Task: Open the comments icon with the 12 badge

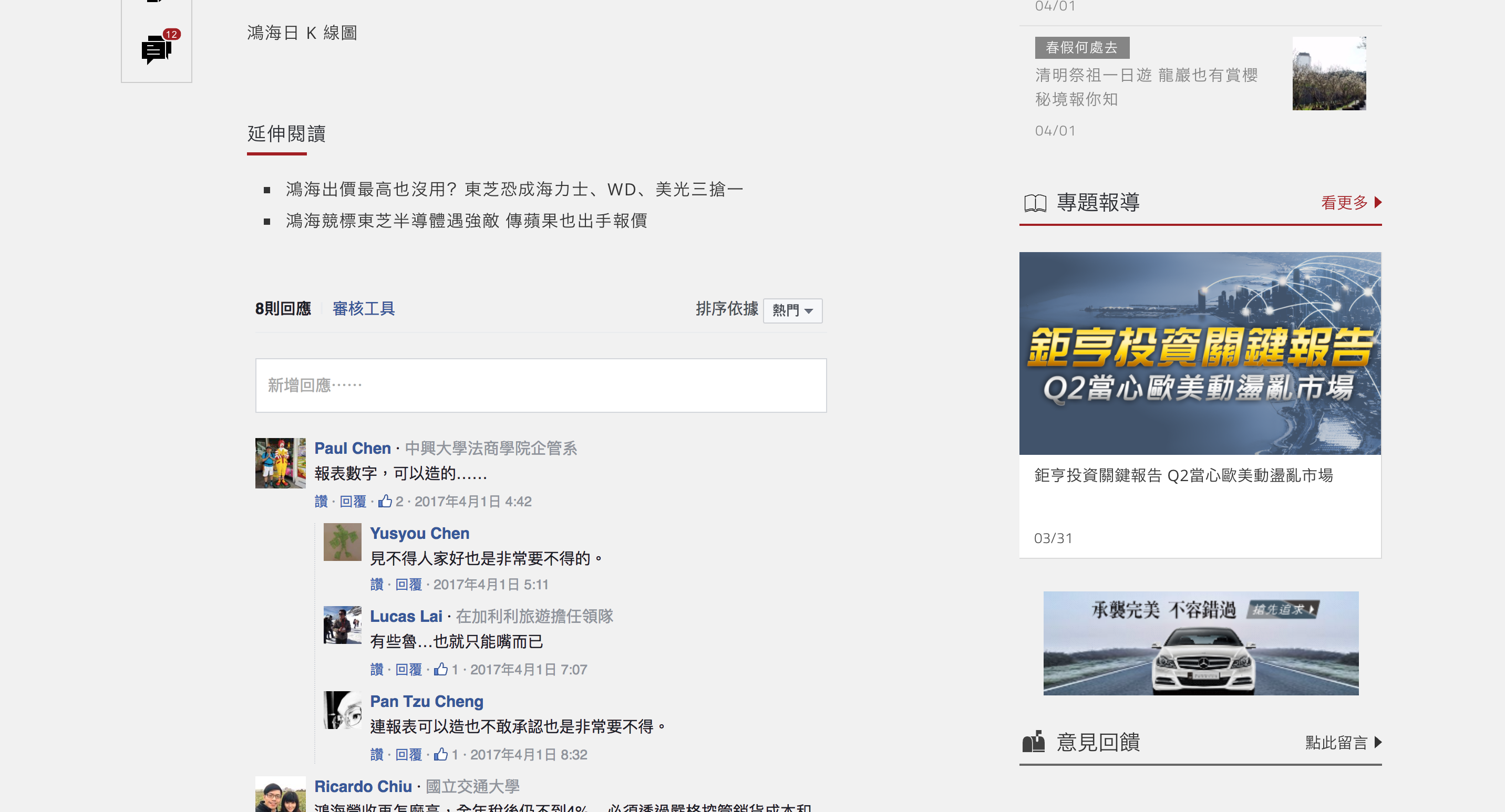Action: (x=160, y=47)
